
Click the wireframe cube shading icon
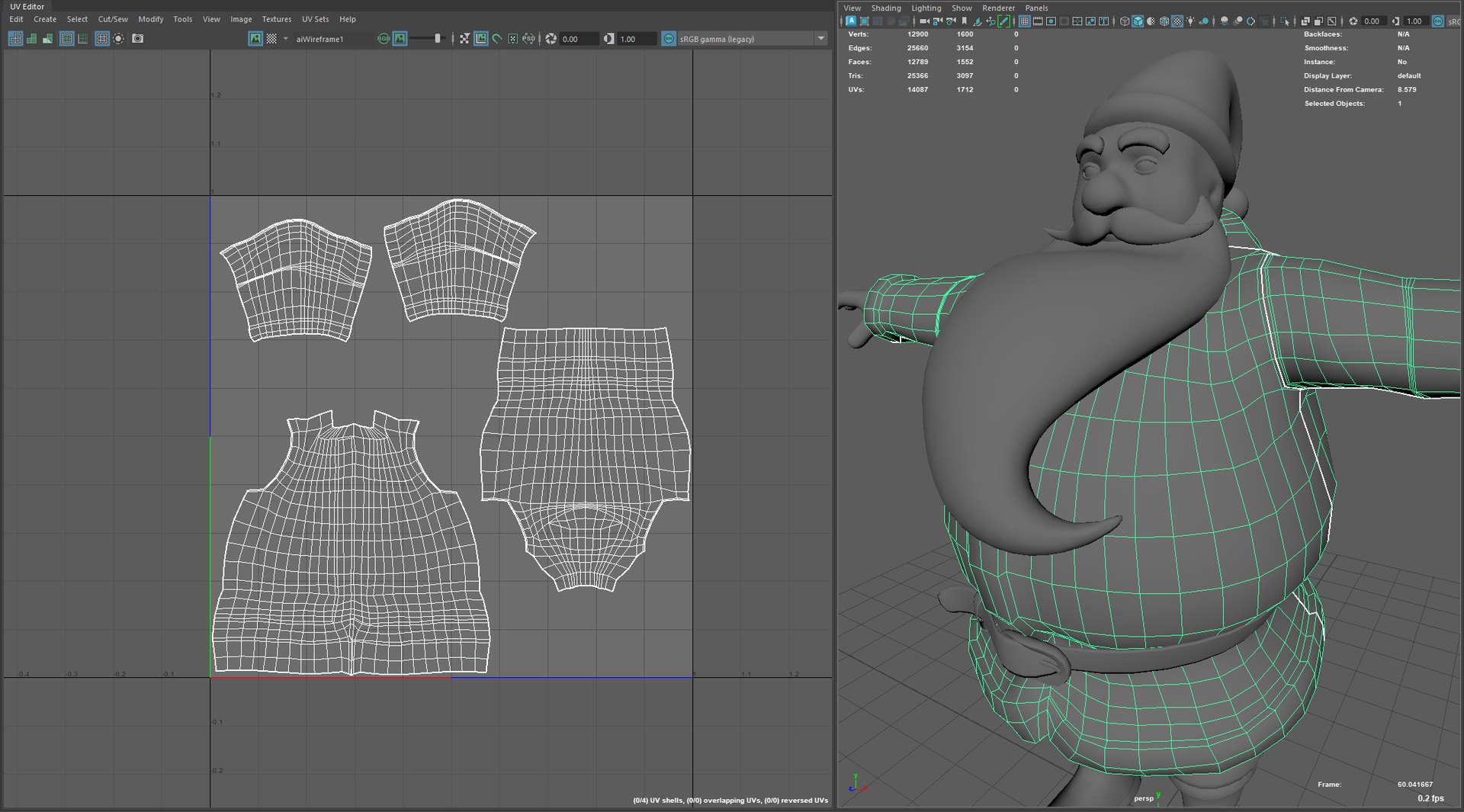coord(1124,21)
